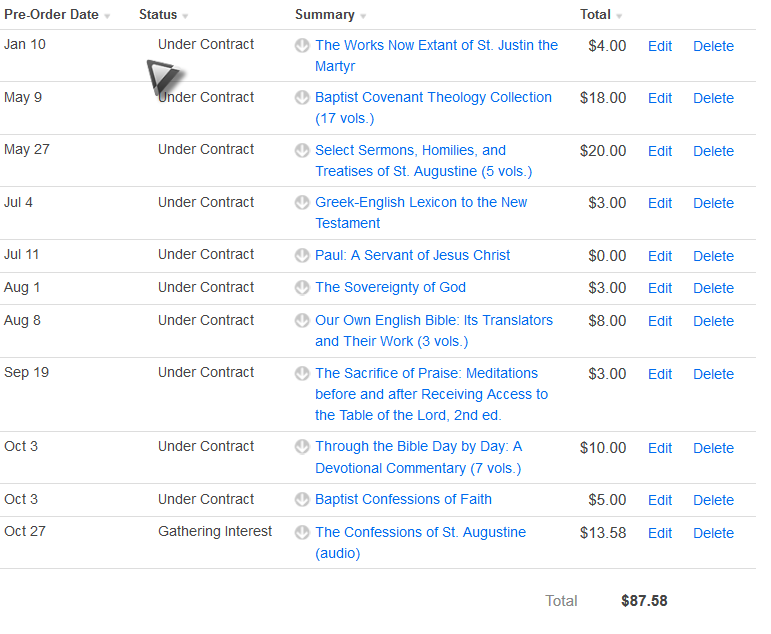This screenshot has width=771, height=634.
Task: Click arrow icon beside Paul: A Servant
Action: [302, 256]
